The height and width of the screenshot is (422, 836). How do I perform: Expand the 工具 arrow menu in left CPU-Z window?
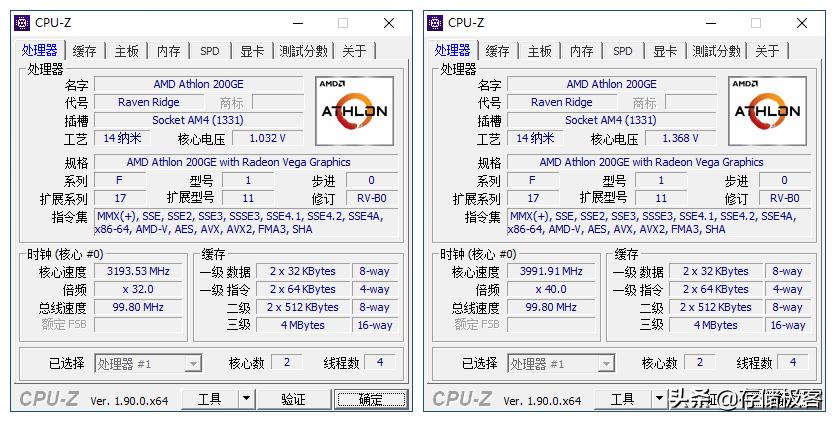[x=246, y=399]
